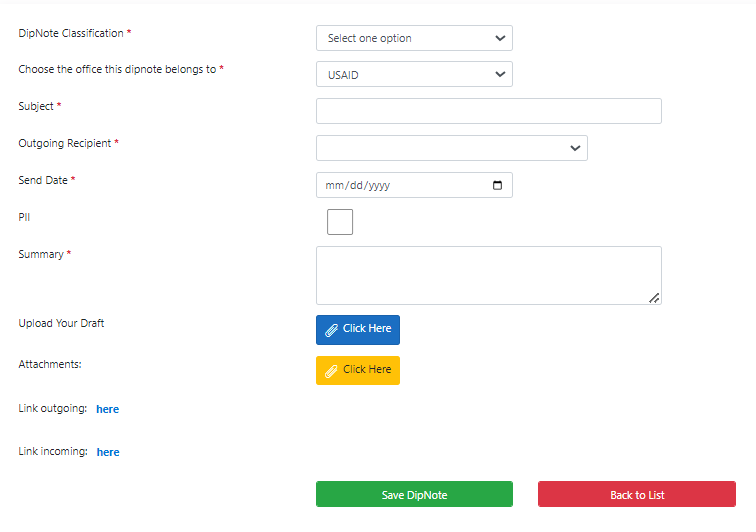756x532 pixels.
Task: Focus the Subject text field
Action: click(x=489, y=111)
